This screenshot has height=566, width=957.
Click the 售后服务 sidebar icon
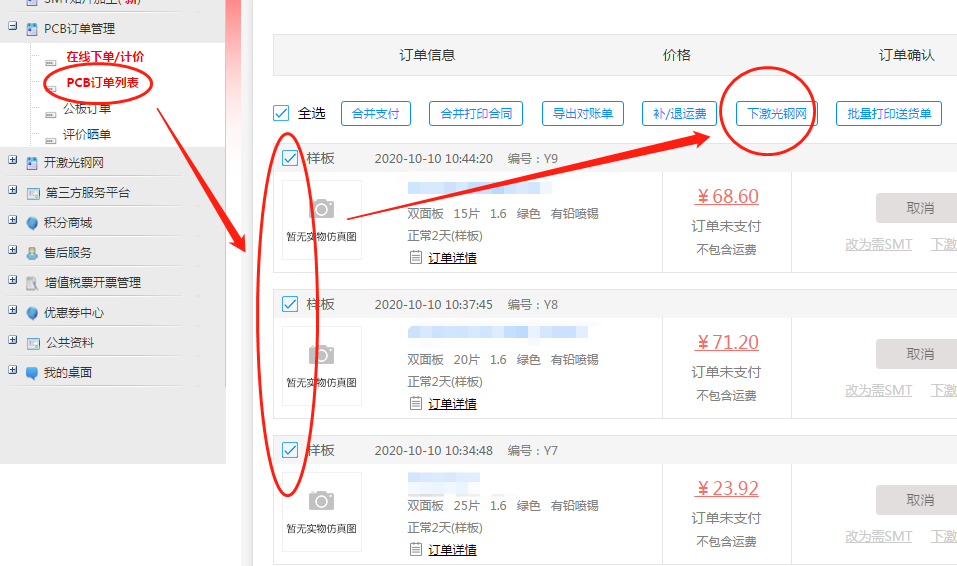point(33,253)
